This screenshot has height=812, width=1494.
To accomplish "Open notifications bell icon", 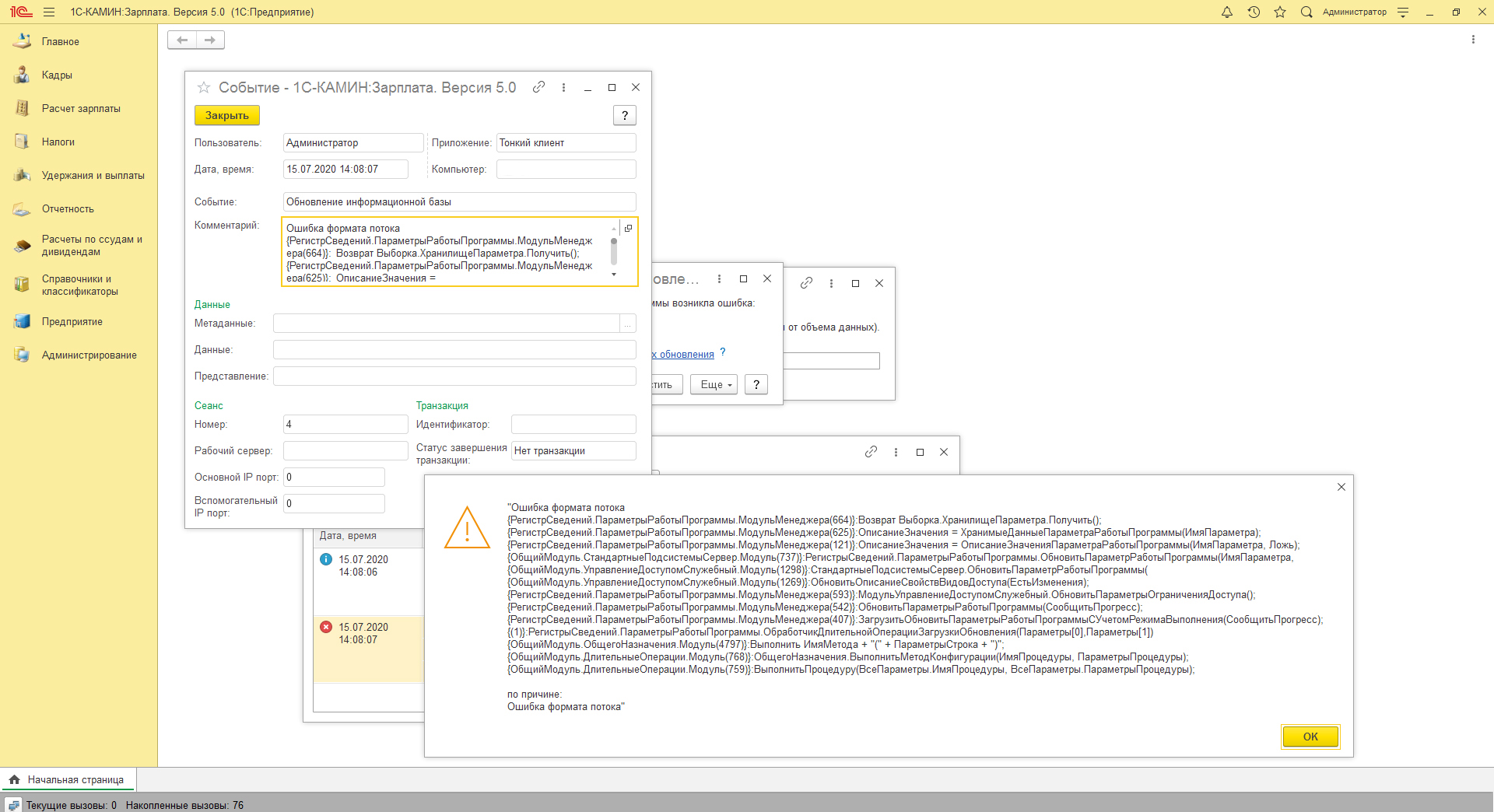I will pyautogui.click(x=1227, y=12).
